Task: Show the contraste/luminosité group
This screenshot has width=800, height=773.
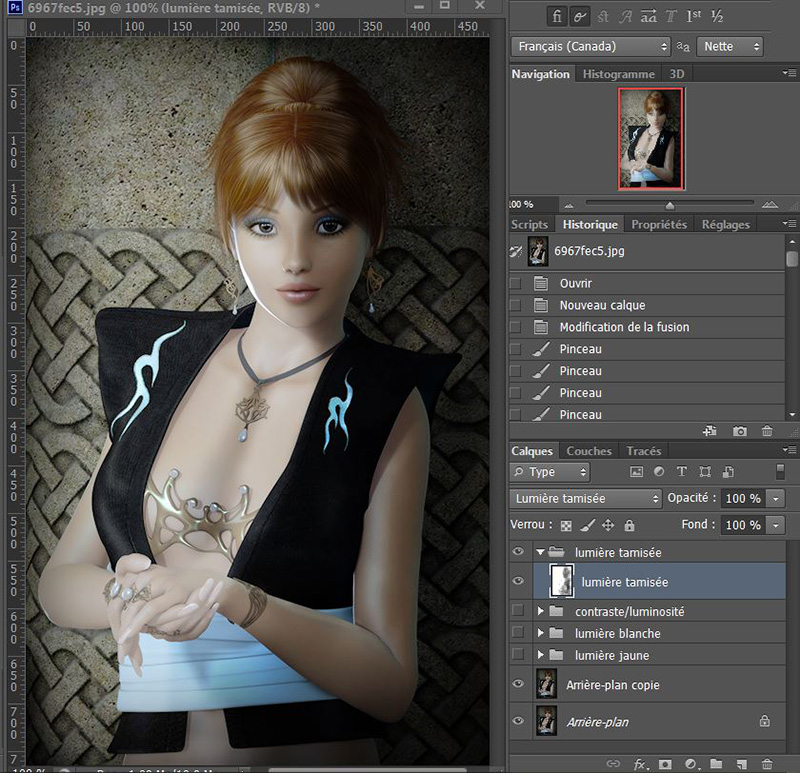Action: click(517, 611)
